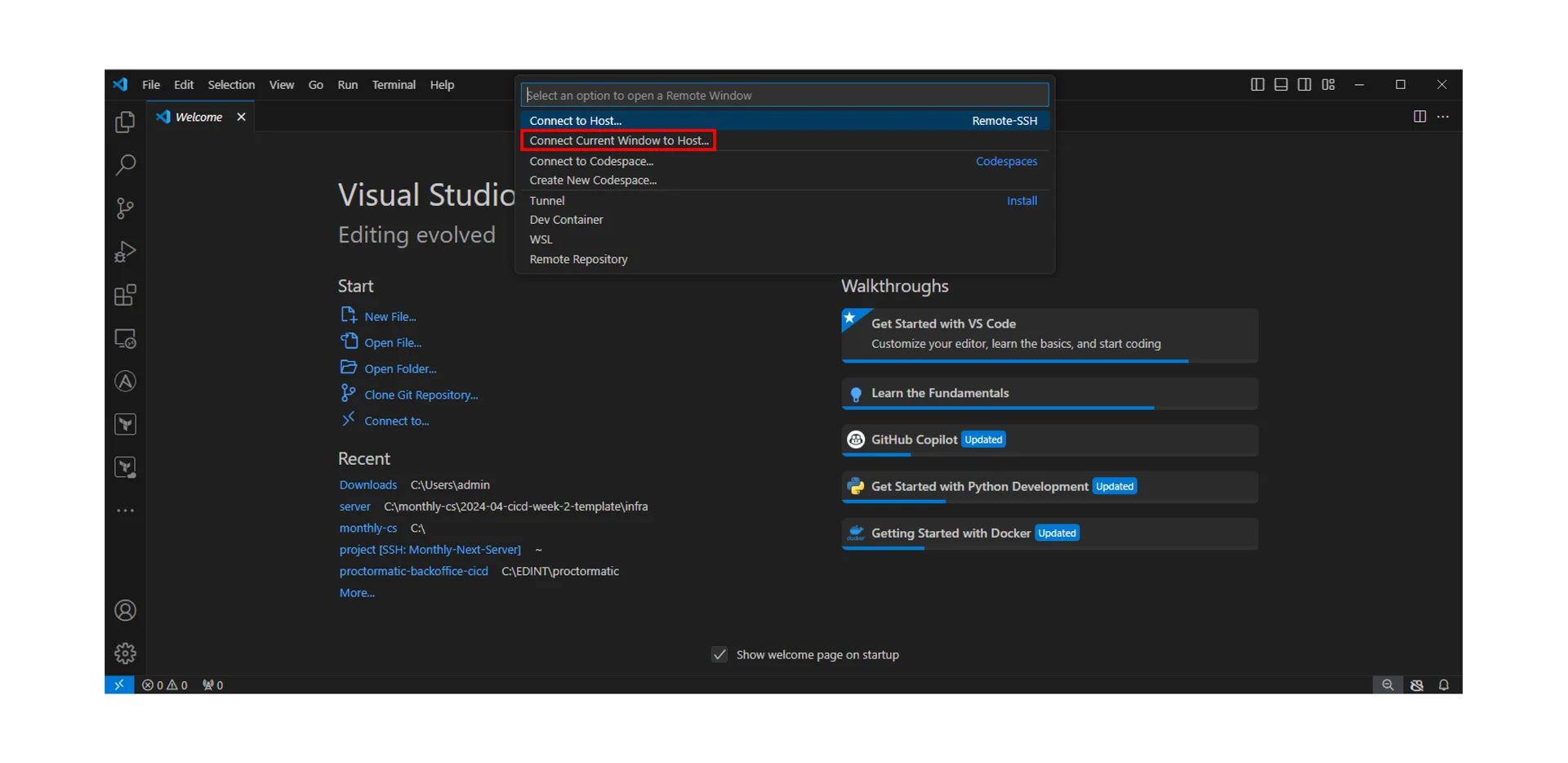1568x763 pixels.
Task: Open the Remote Explorer view
Action: (125, 338)
